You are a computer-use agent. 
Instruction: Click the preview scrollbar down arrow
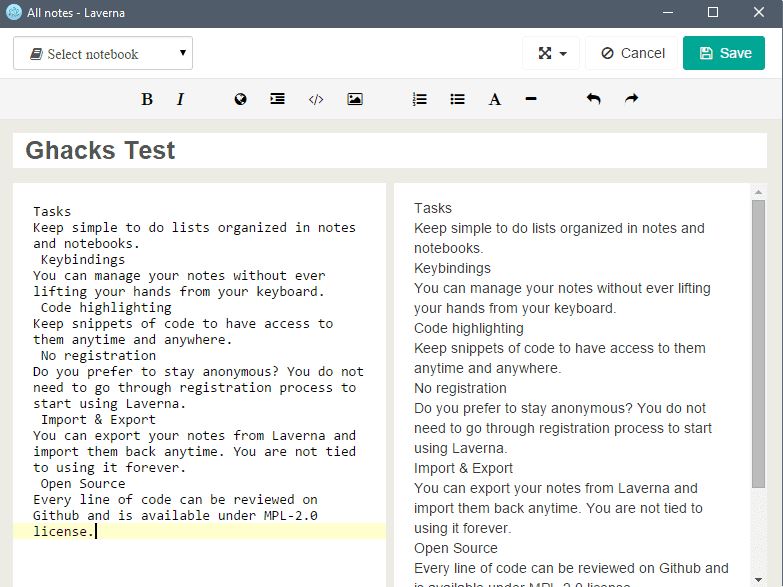coord(758,580)
